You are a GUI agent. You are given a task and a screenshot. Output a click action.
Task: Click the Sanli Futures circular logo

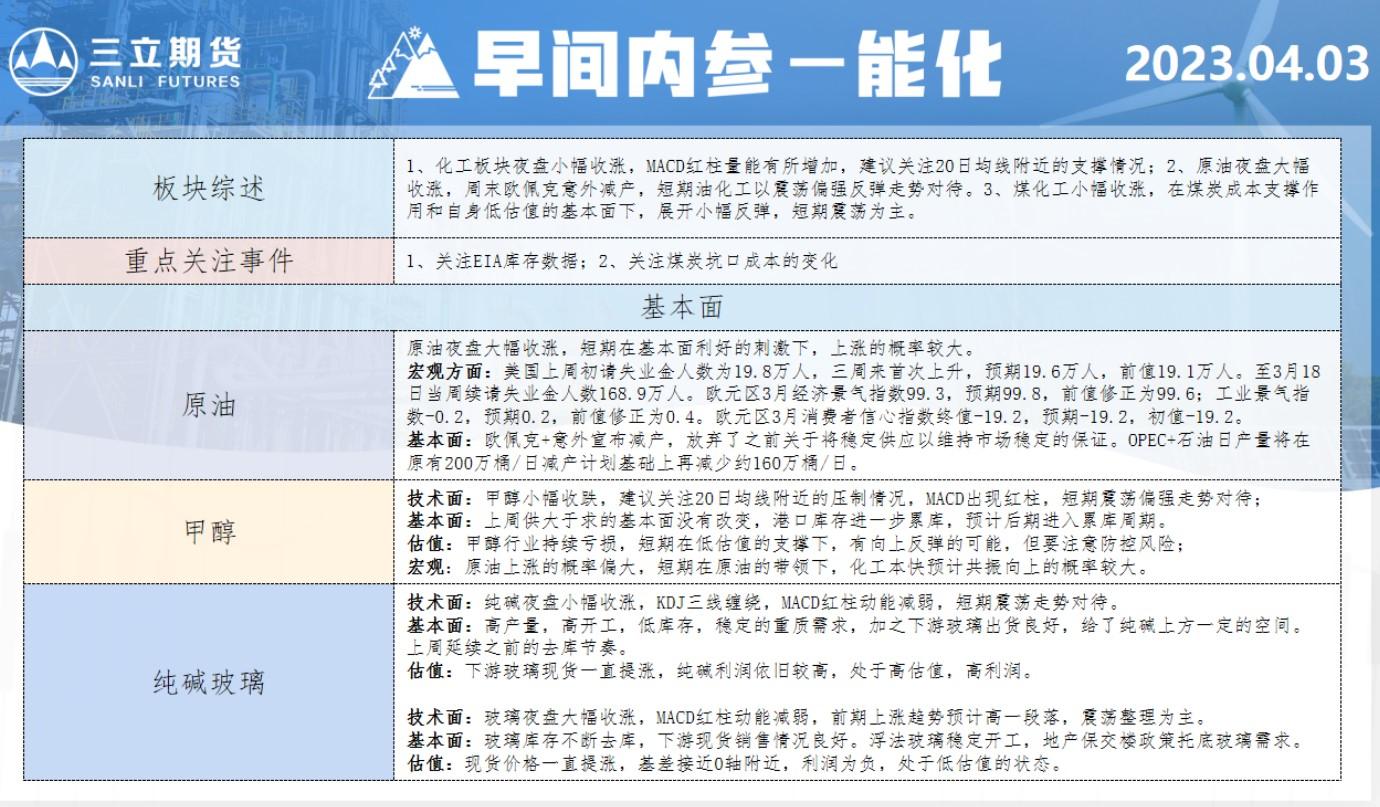tap(43, 63)
